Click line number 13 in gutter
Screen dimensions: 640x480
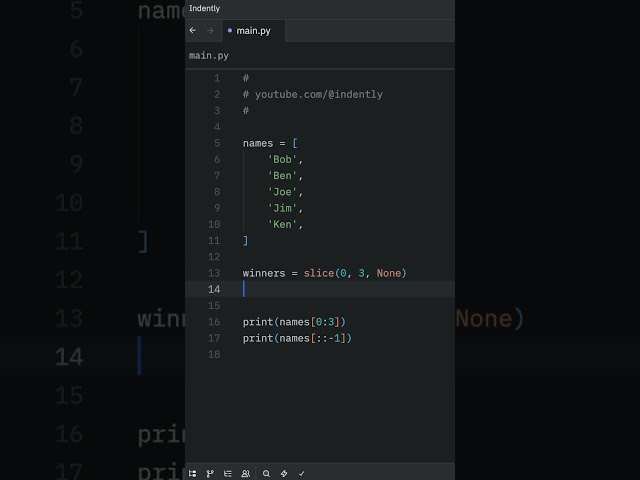(x=214, y=273)
